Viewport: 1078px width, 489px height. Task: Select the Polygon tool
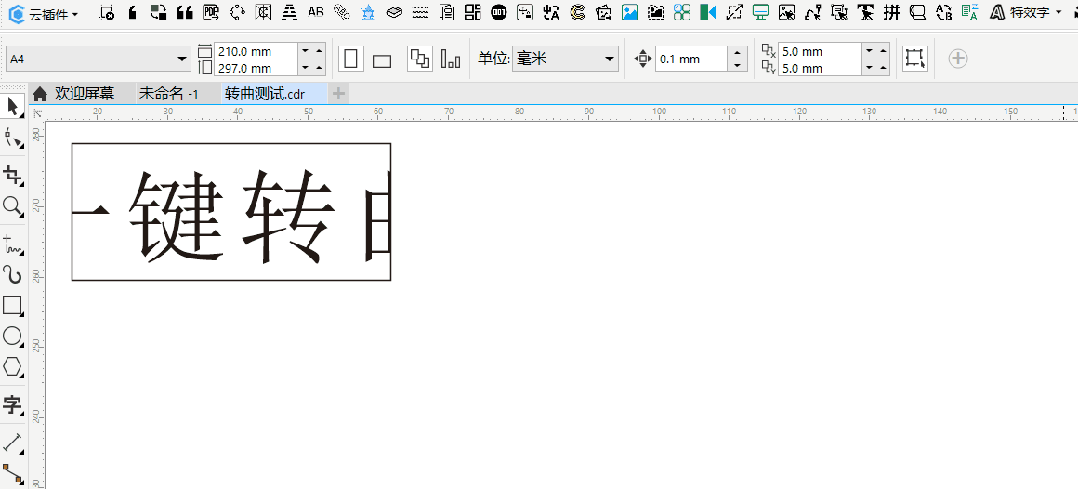coord(12,367)
